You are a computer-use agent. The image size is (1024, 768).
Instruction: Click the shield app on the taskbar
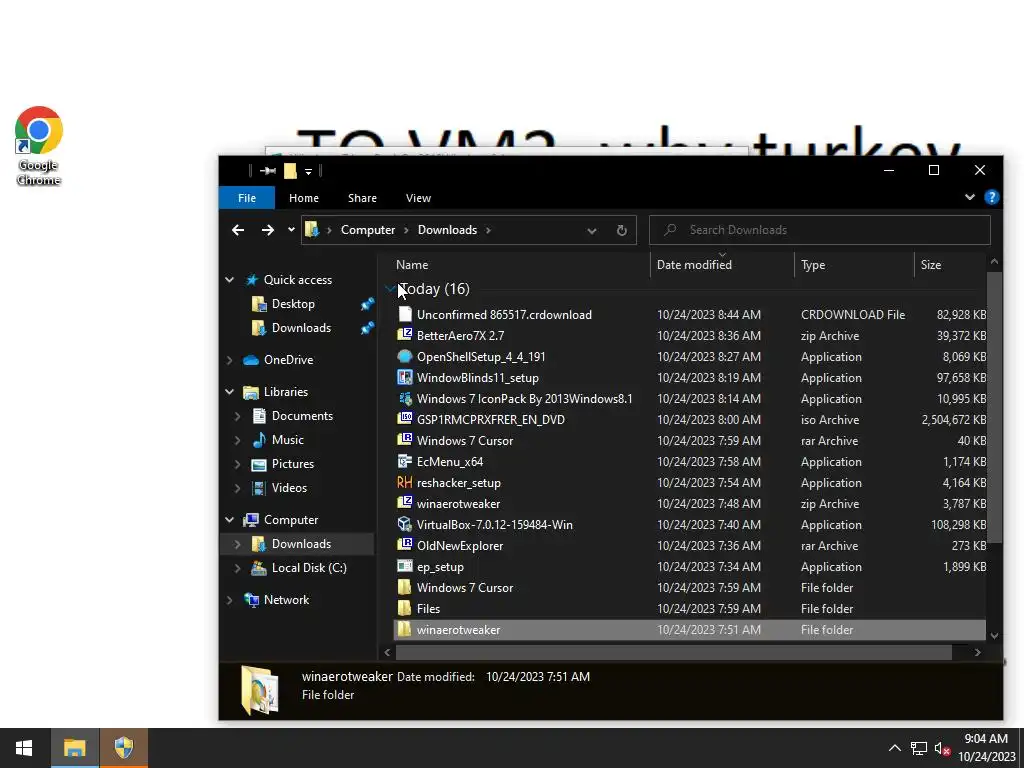(123, 748)
